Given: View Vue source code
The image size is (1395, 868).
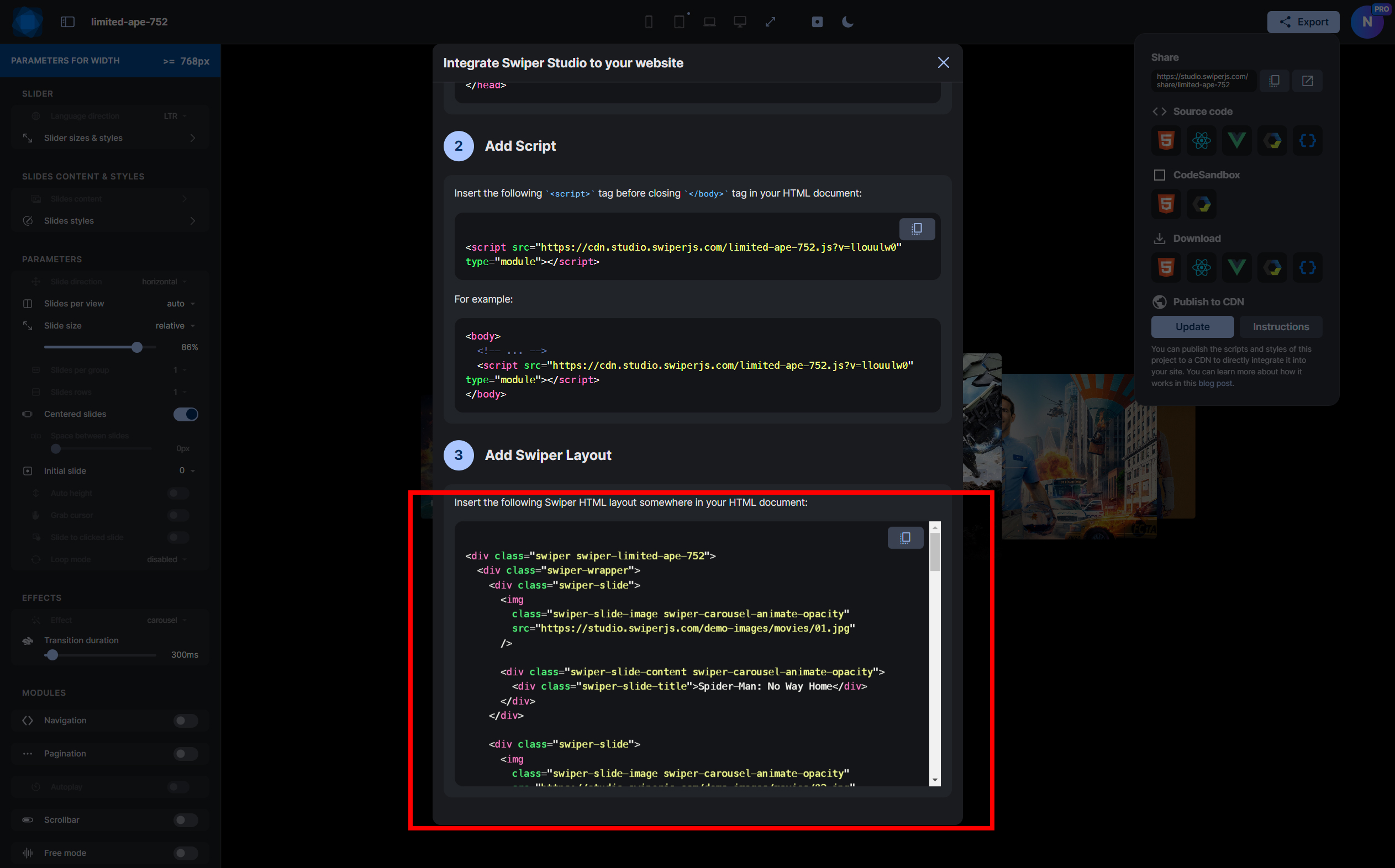Looking at the screenshot, I should coord(1237,141).
